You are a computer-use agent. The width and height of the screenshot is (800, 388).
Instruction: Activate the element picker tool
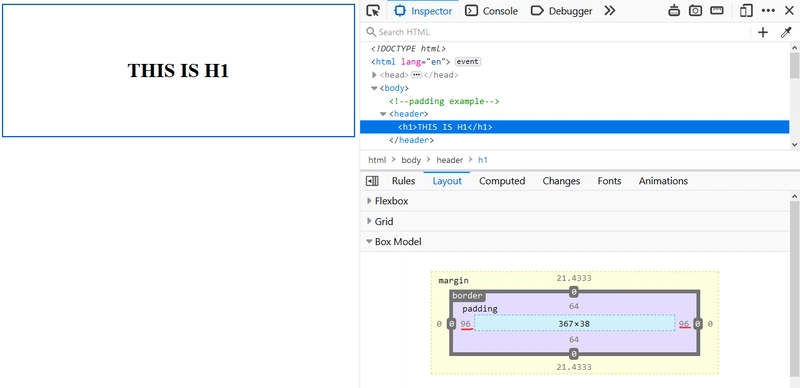point(373,11)
